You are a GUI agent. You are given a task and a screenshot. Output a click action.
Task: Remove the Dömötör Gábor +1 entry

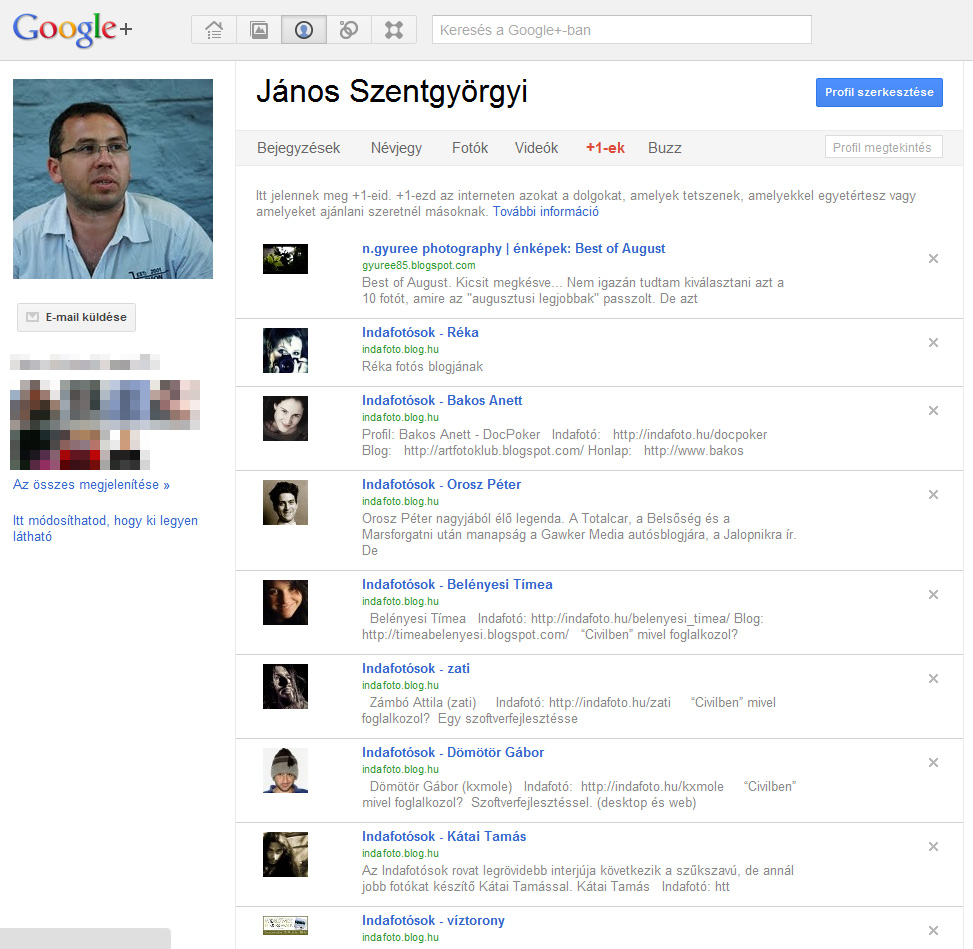[933, 763]
